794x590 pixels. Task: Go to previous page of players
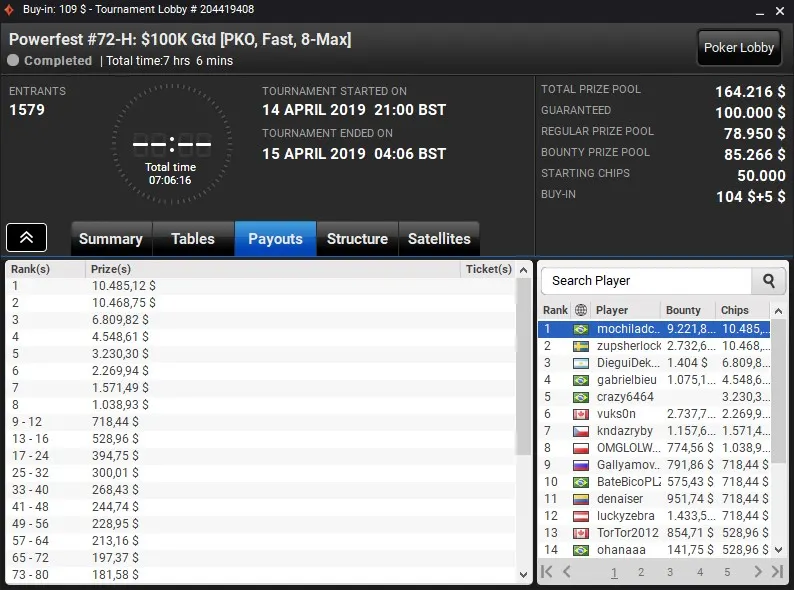567,572
